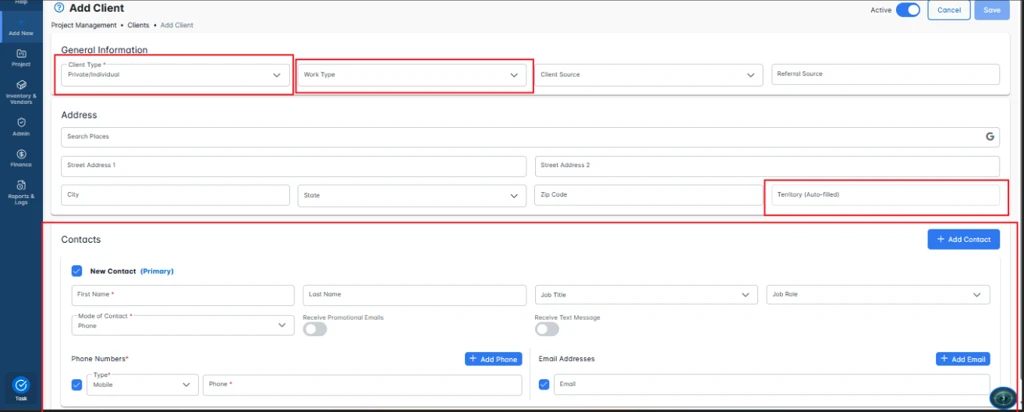This screenshot has height=412, width=1024.
Task: Expand the State dropdown
Action: [x=412, y=195]
